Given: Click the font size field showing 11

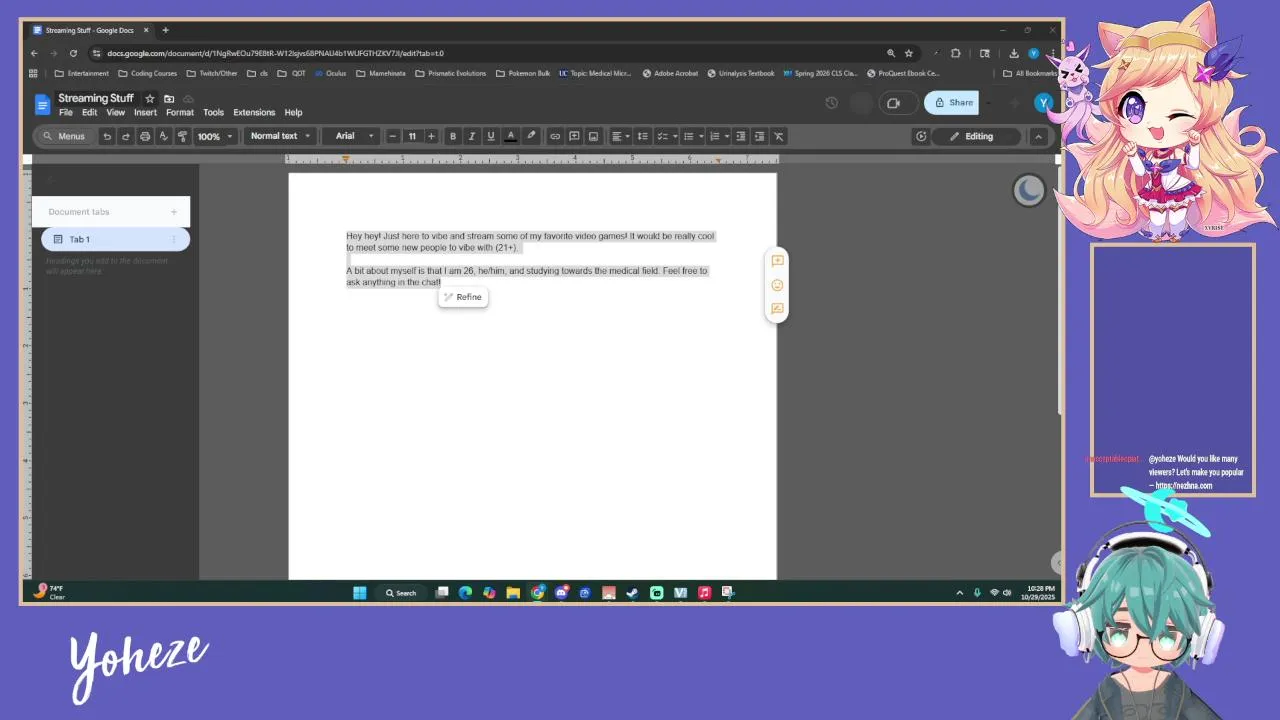Looking at the screenshot, I should [x=412, y=136].
